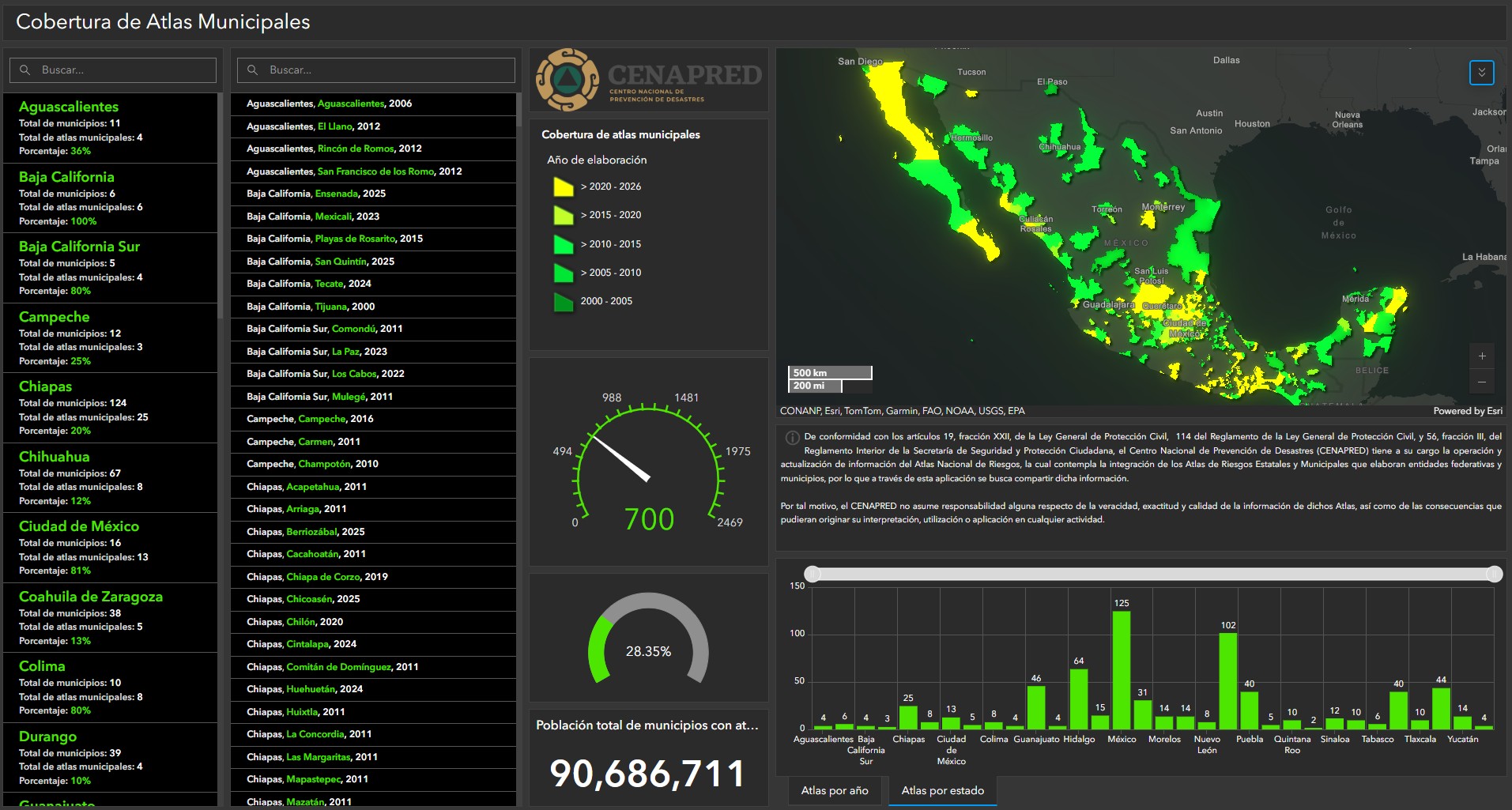Image resolution: width=1512 pixels, height=810 pixels.
Task: Click the right handle of the chart range slider
Action: coord(1494,574)
